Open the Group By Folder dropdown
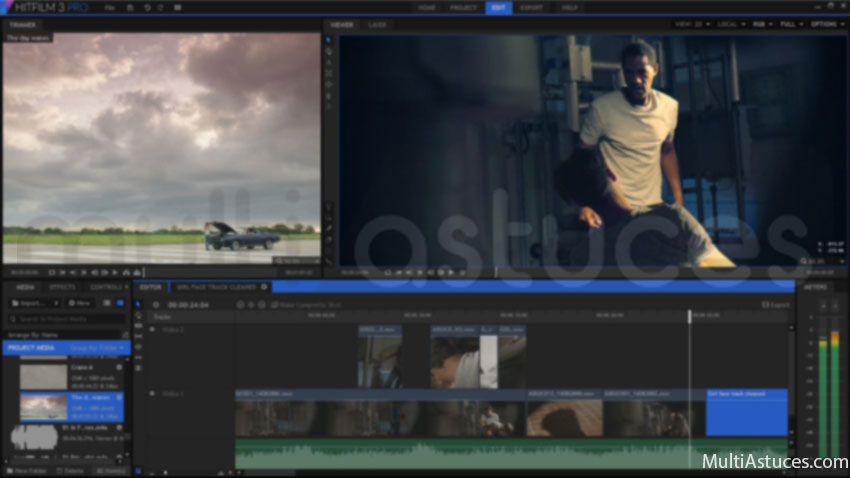Screen dimensions: 850x478 (98, 348)
